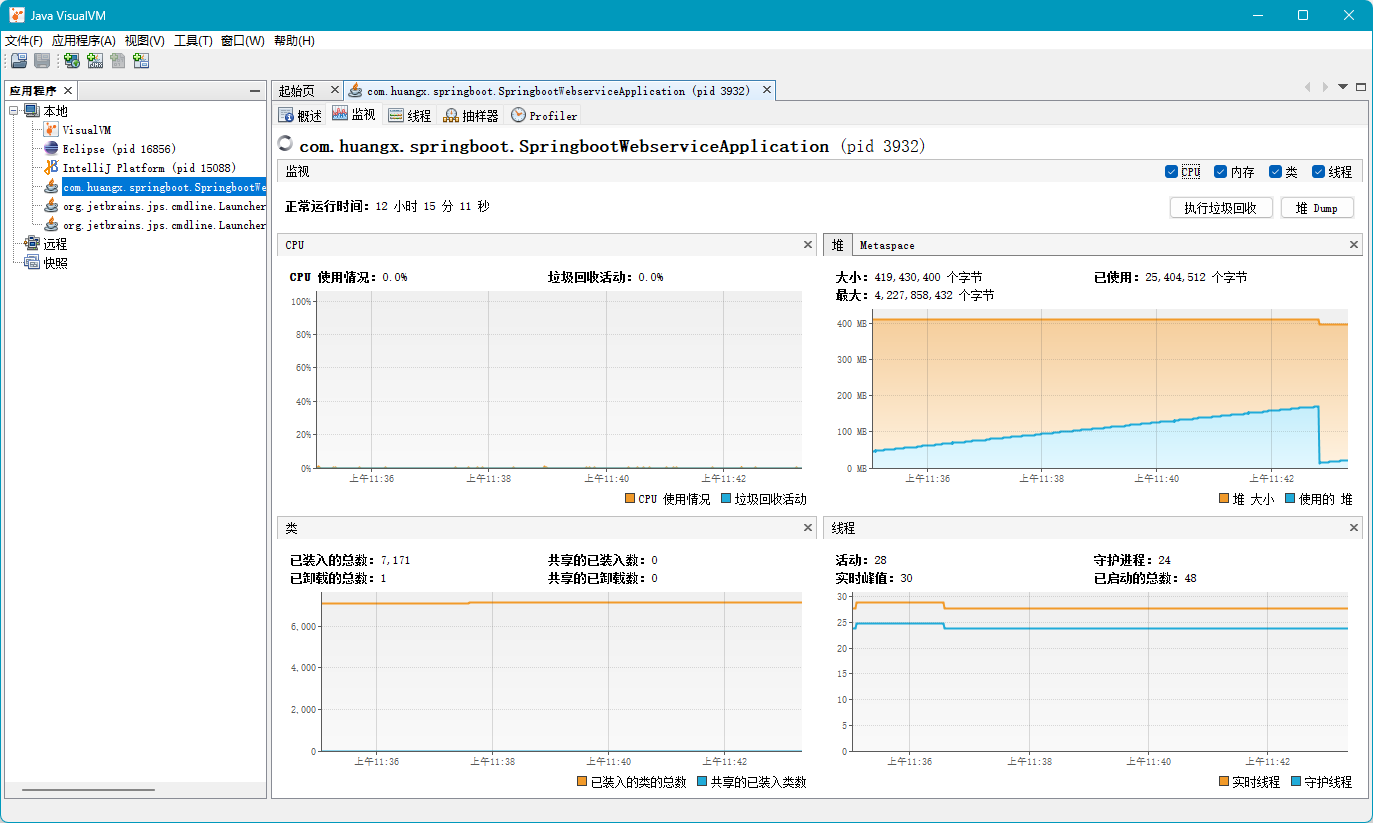Open the Profiler tab
The height and width of the screenshot is (823, 1373).
pyautogui.click(x=544, y=116)
